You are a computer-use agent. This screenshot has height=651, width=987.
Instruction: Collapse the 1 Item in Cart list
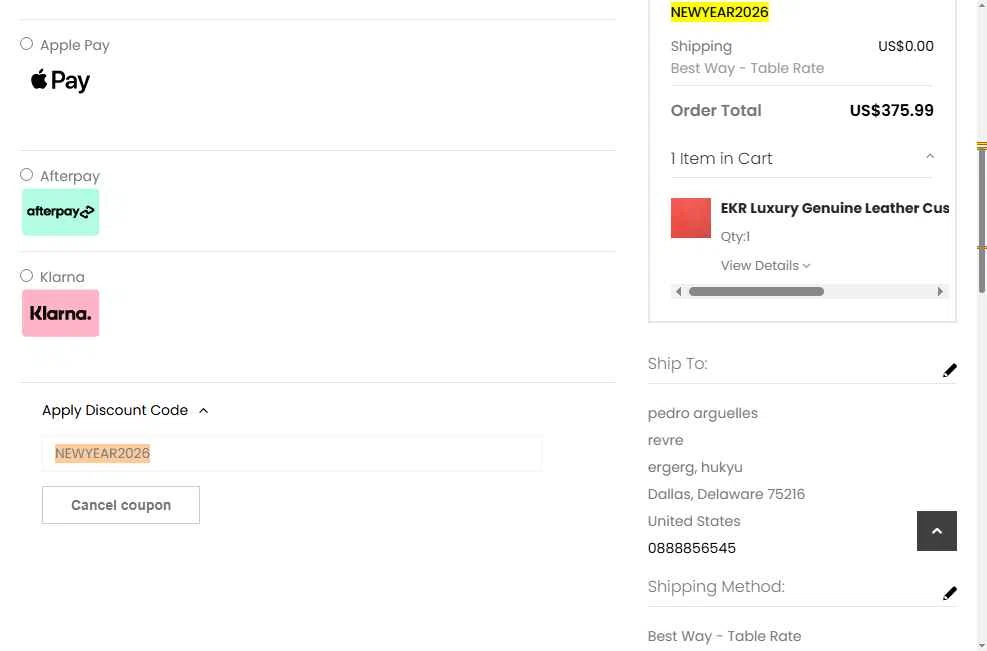click(x=930, y=156)
